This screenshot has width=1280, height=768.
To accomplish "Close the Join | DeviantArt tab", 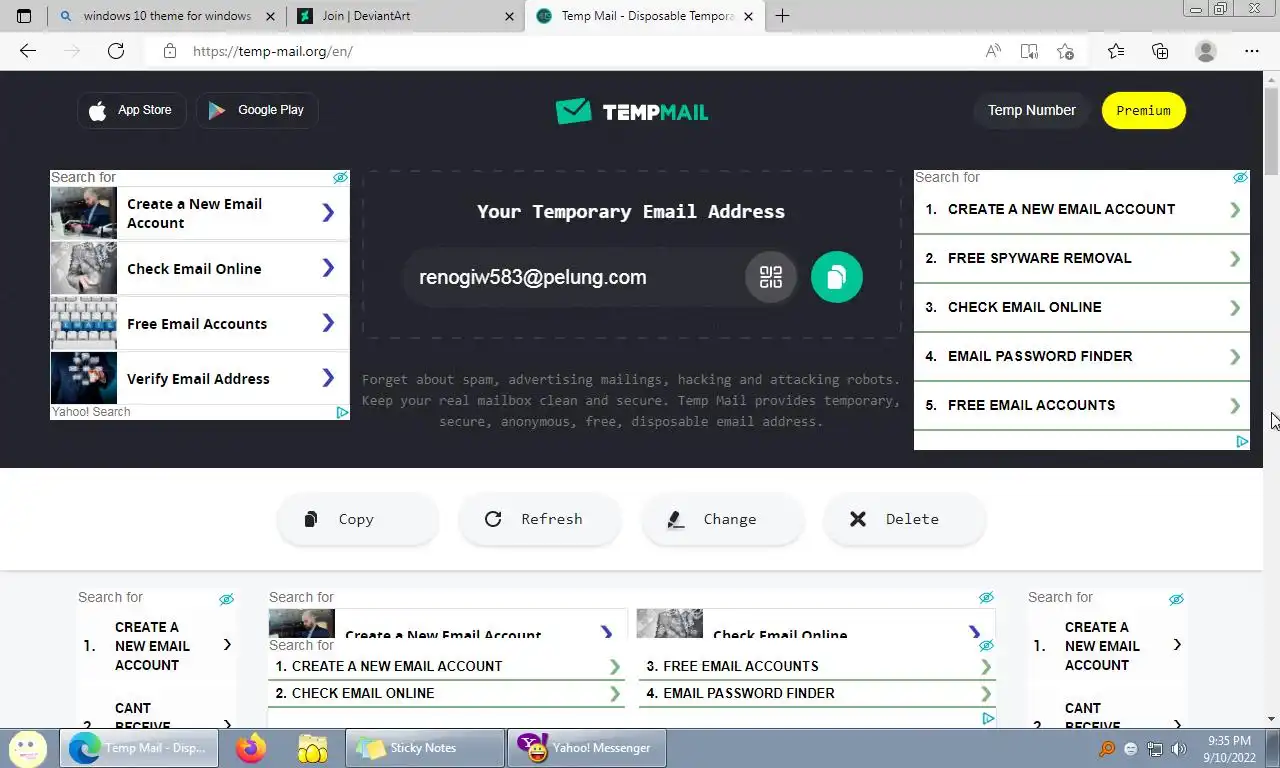I will point(509,16).
